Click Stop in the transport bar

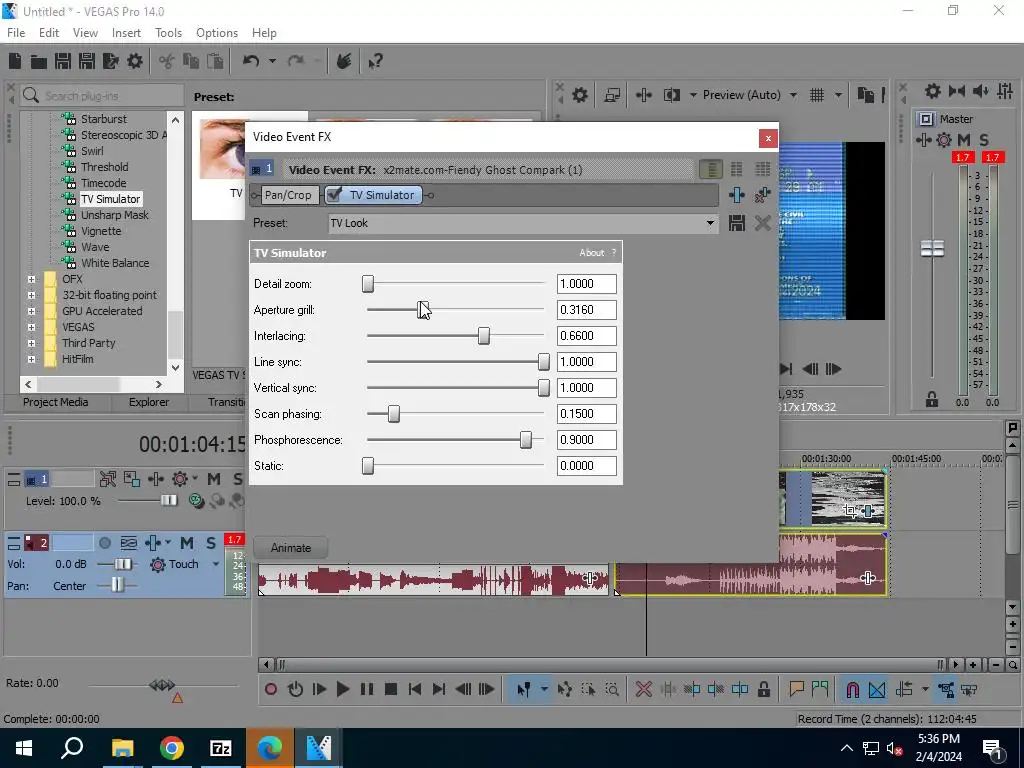tap(391, 689)
